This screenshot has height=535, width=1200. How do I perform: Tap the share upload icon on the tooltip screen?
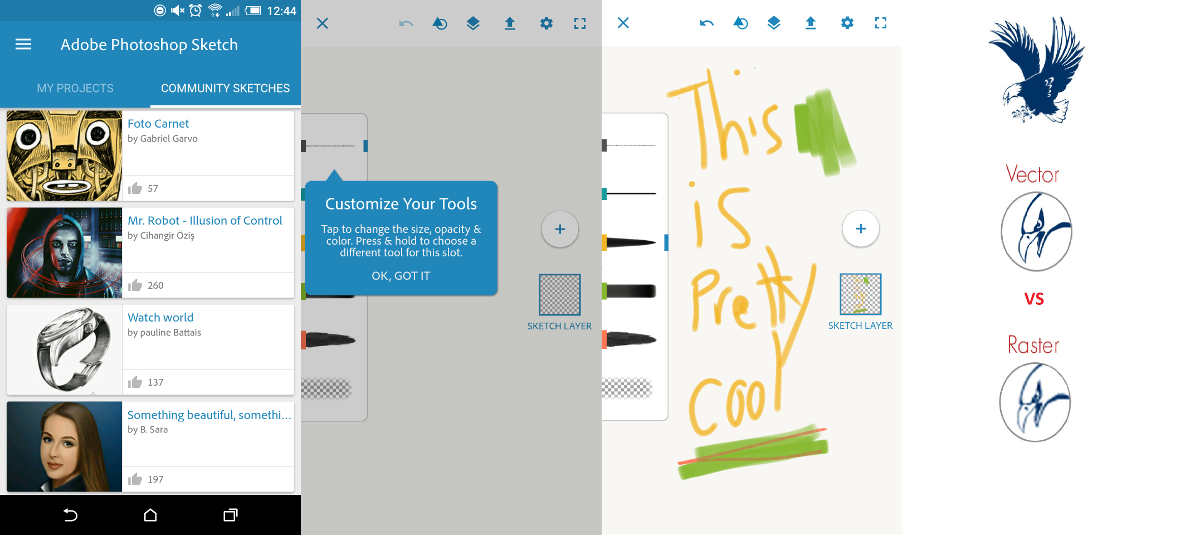coord(510,23)
